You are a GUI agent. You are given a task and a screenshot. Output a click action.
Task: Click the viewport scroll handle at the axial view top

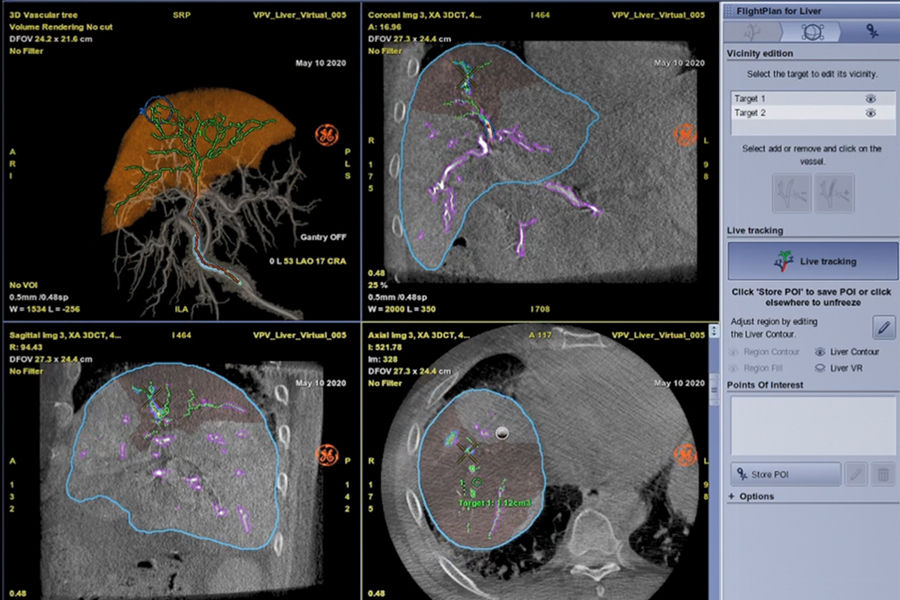click(714, 331)
